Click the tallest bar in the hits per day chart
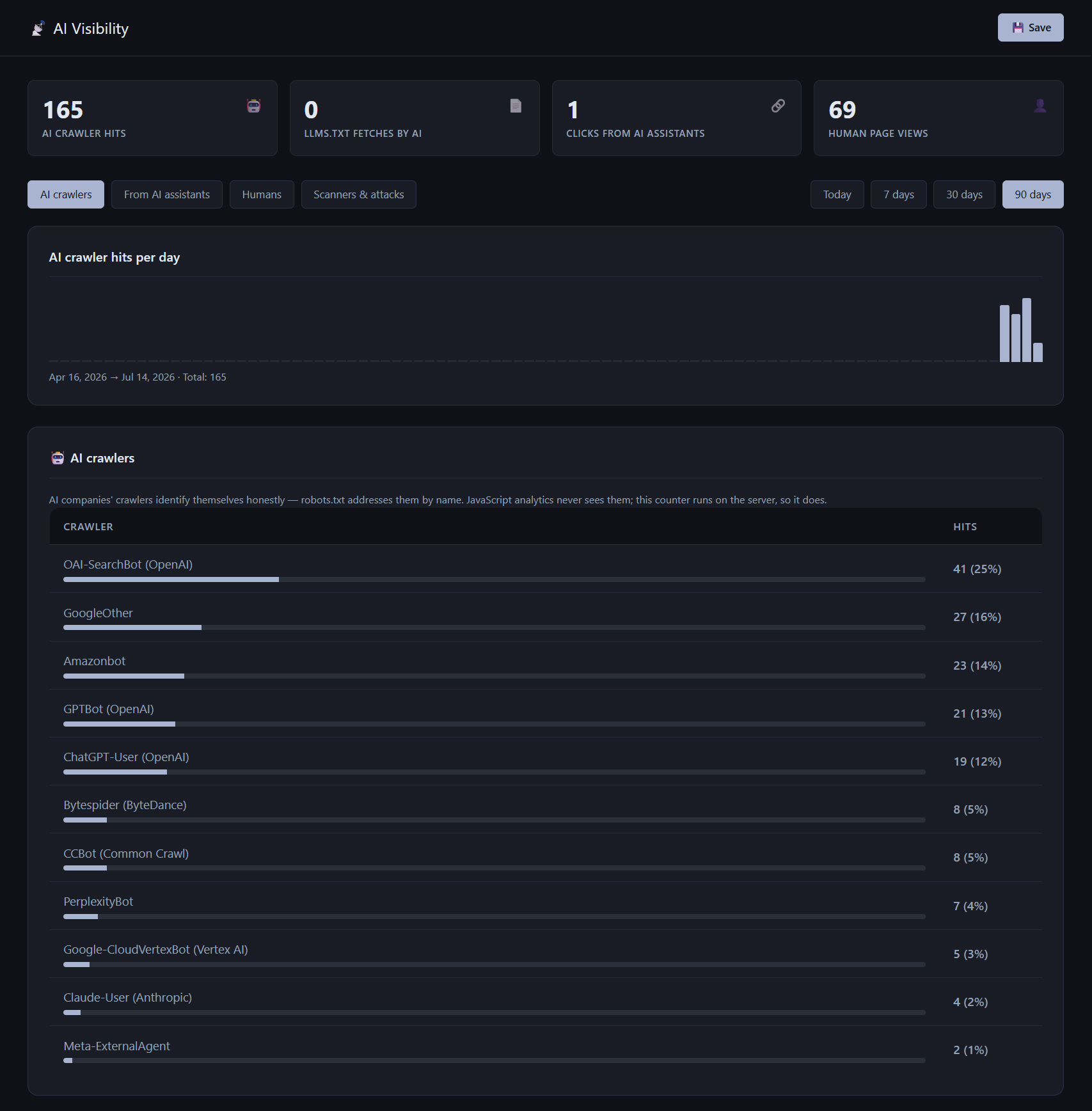 coord(1027,330)
